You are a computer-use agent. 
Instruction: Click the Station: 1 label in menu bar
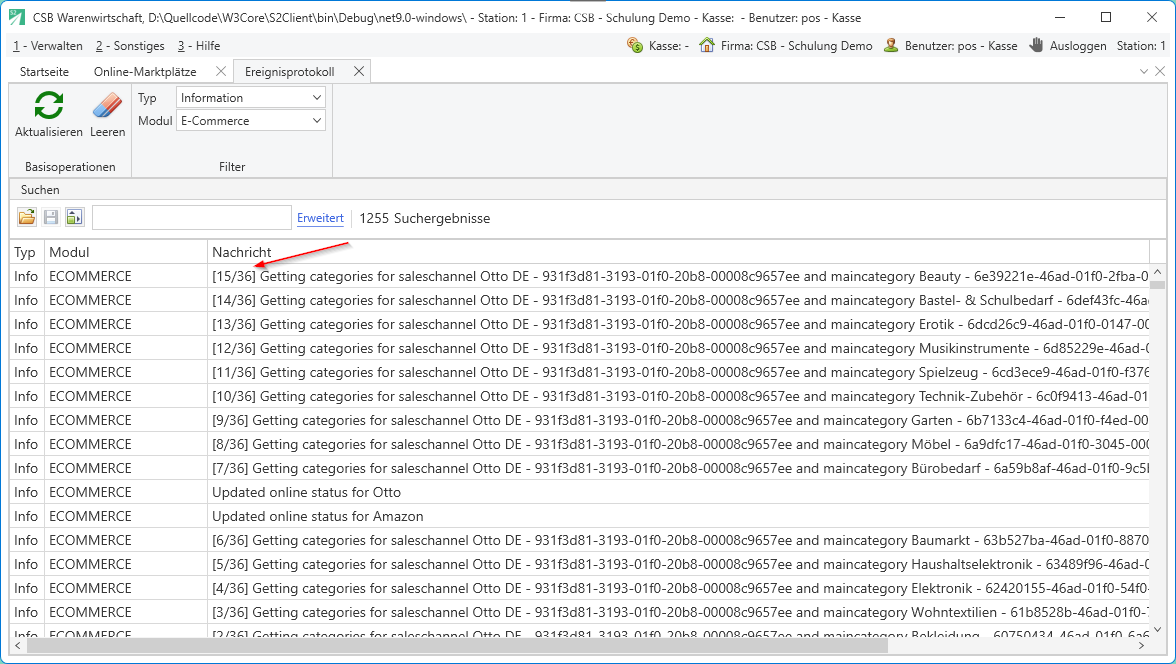point(1141,46)
